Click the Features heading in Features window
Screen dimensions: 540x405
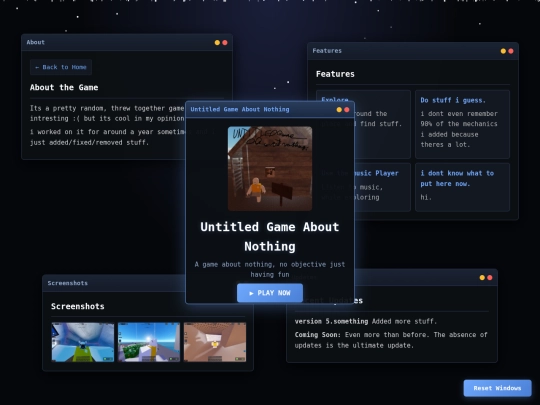point(335,74)
